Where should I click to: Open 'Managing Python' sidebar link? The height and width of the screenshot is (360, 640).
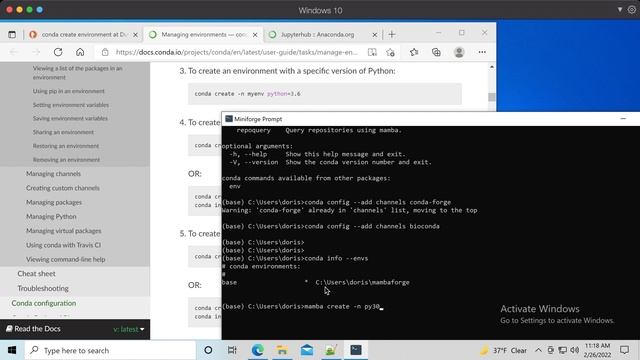pos(51,217)
